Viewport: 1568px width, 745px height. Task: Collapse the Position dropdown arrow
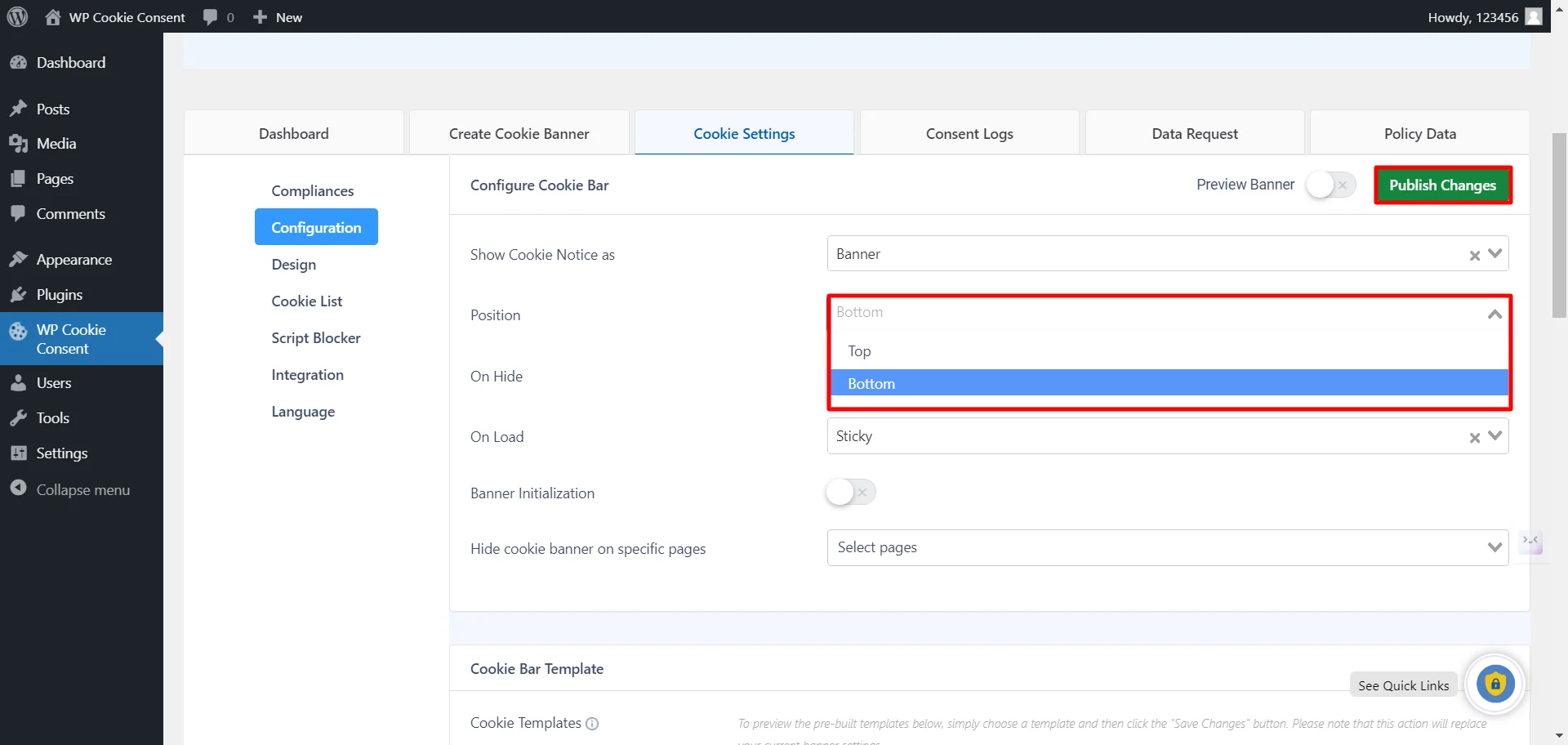pyautogui.click(x=1494, y=315)
